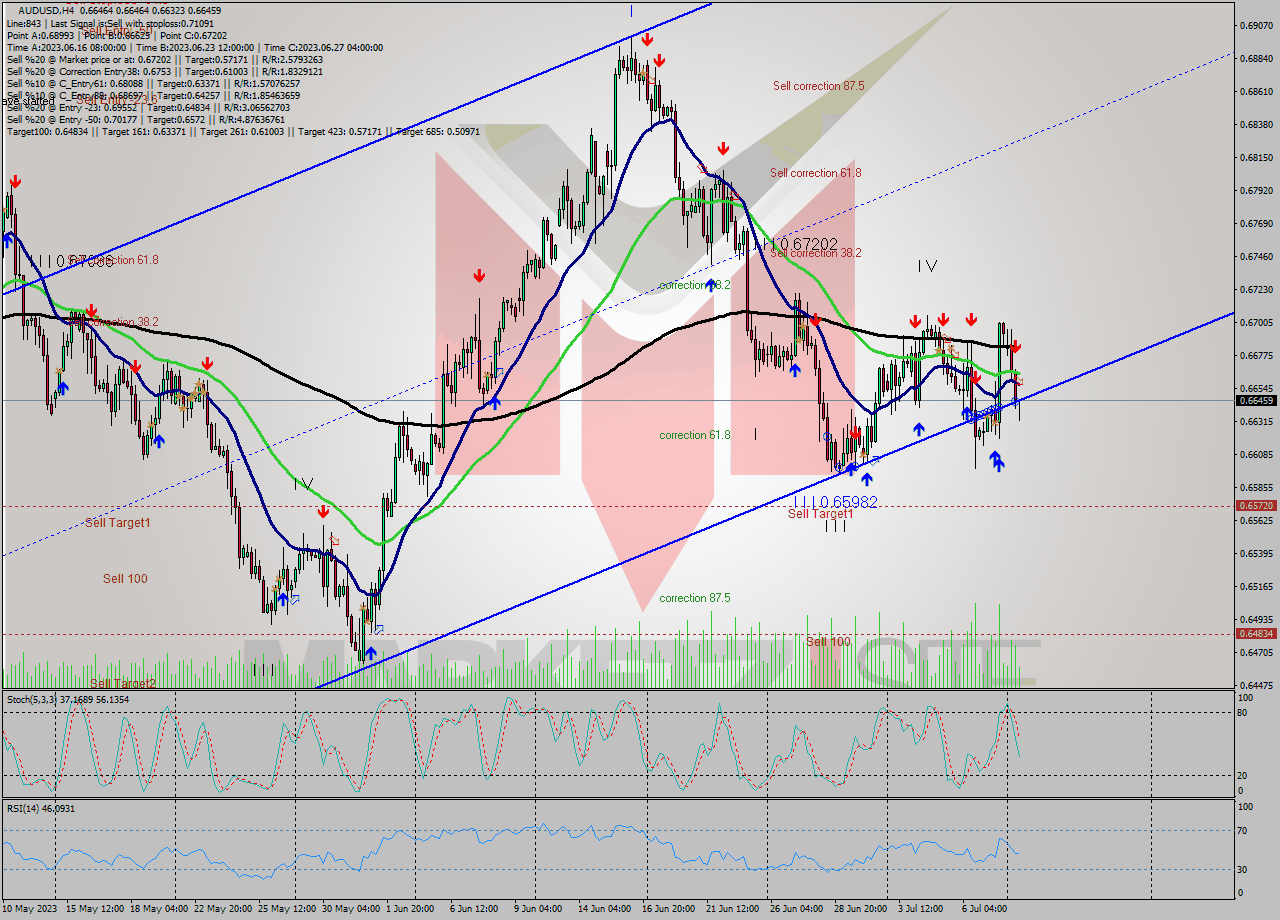The height and width of the screenshot is (920, 1280).
Task: Click the 0.68380 price axis value
Action: (x=1257, y=124)
